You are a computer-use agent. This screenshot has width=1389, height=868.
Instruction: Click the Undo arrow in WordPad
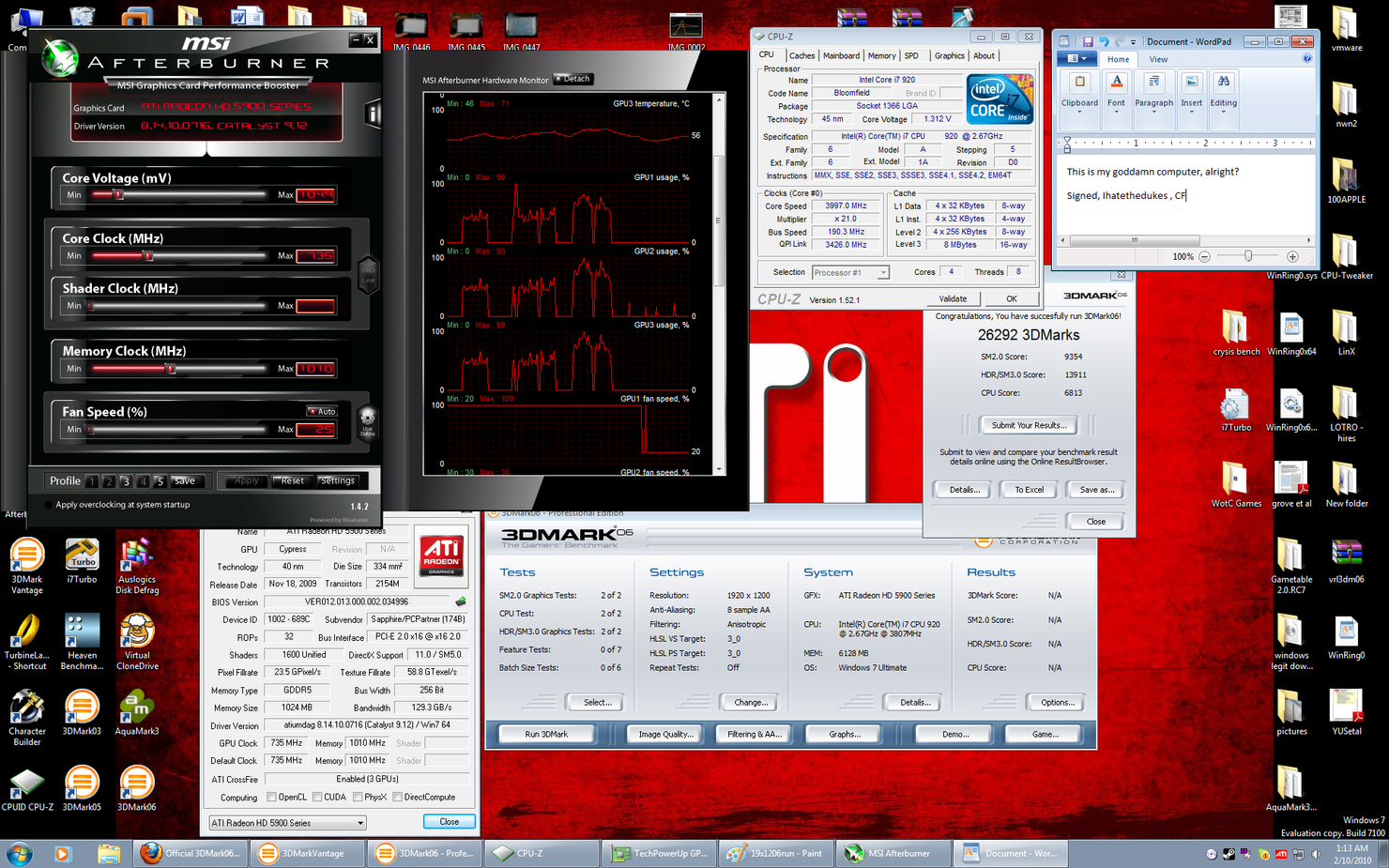tap(1104, 41)
